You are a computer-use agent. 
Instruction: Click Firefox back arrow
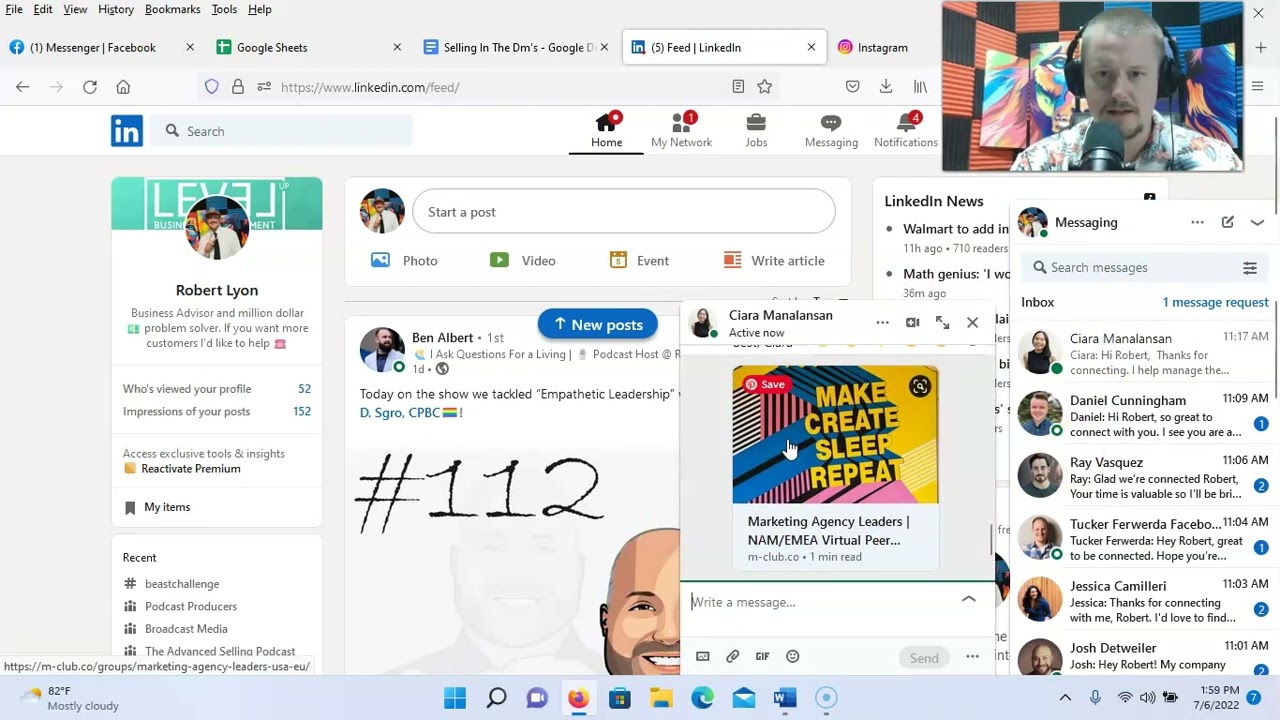pos(22,87)
